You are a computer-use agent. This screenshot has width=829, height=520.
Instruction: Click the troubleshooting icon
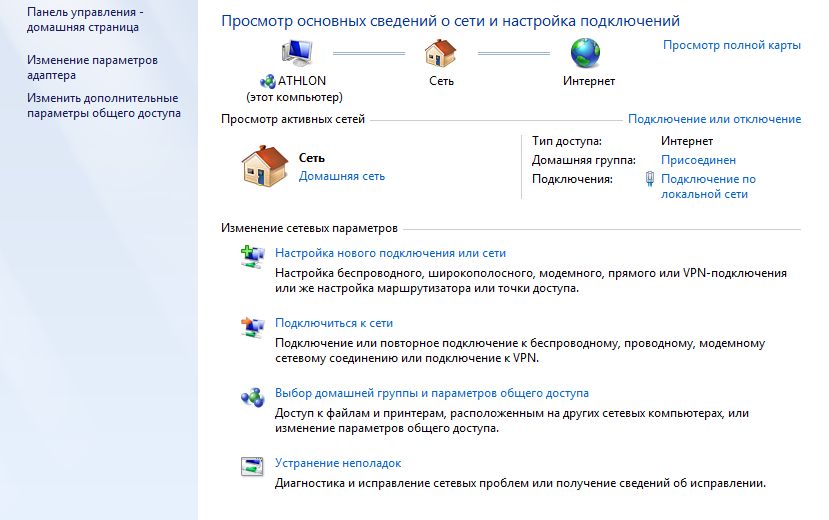252,467
